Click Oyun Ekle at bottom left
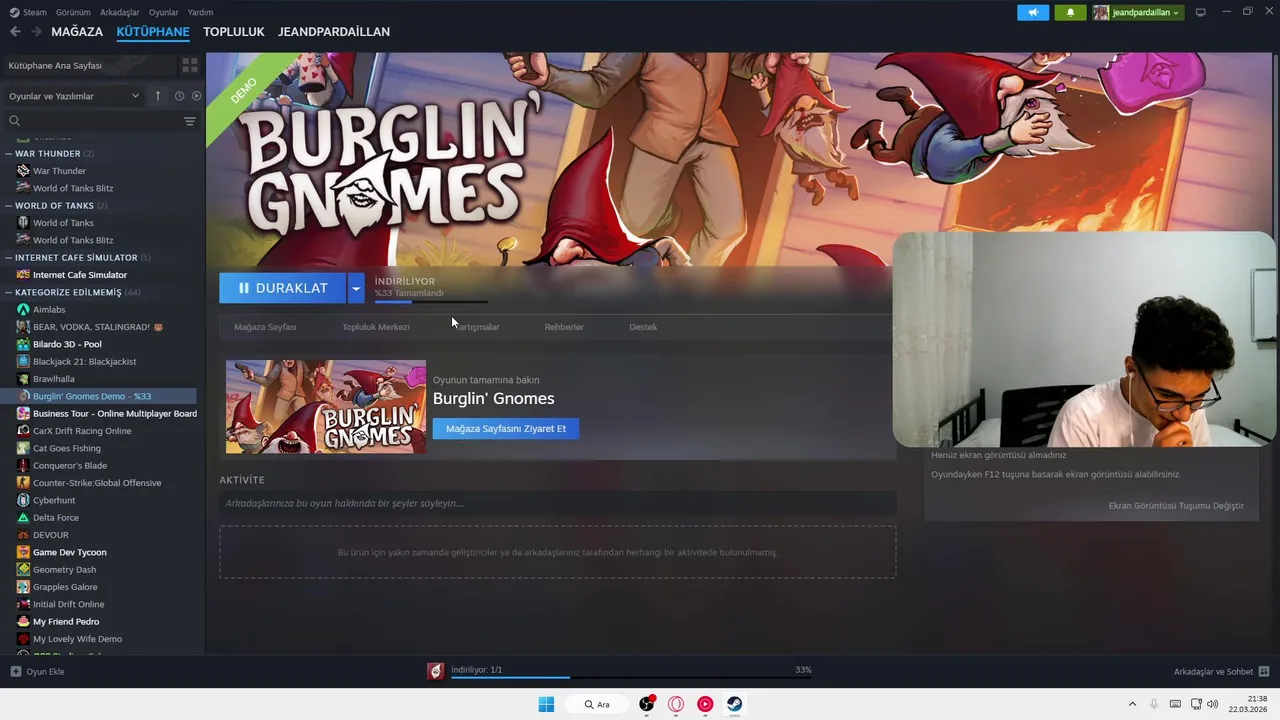This screenshot has height=720, width=1280. pos(38,672)
